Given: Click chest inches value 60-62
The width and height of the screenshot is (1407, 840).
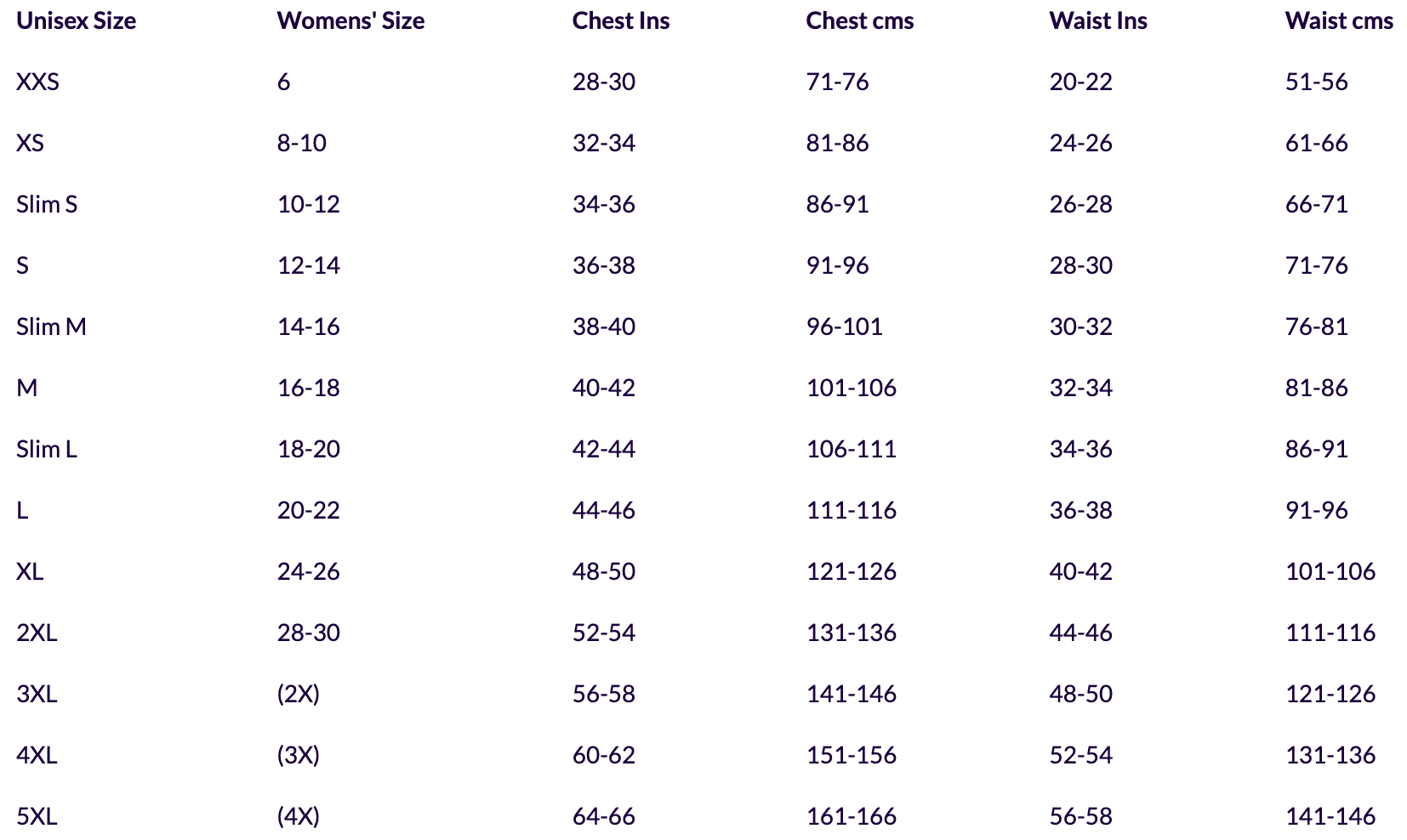Looking at the screenshot, I should [603, 755].
